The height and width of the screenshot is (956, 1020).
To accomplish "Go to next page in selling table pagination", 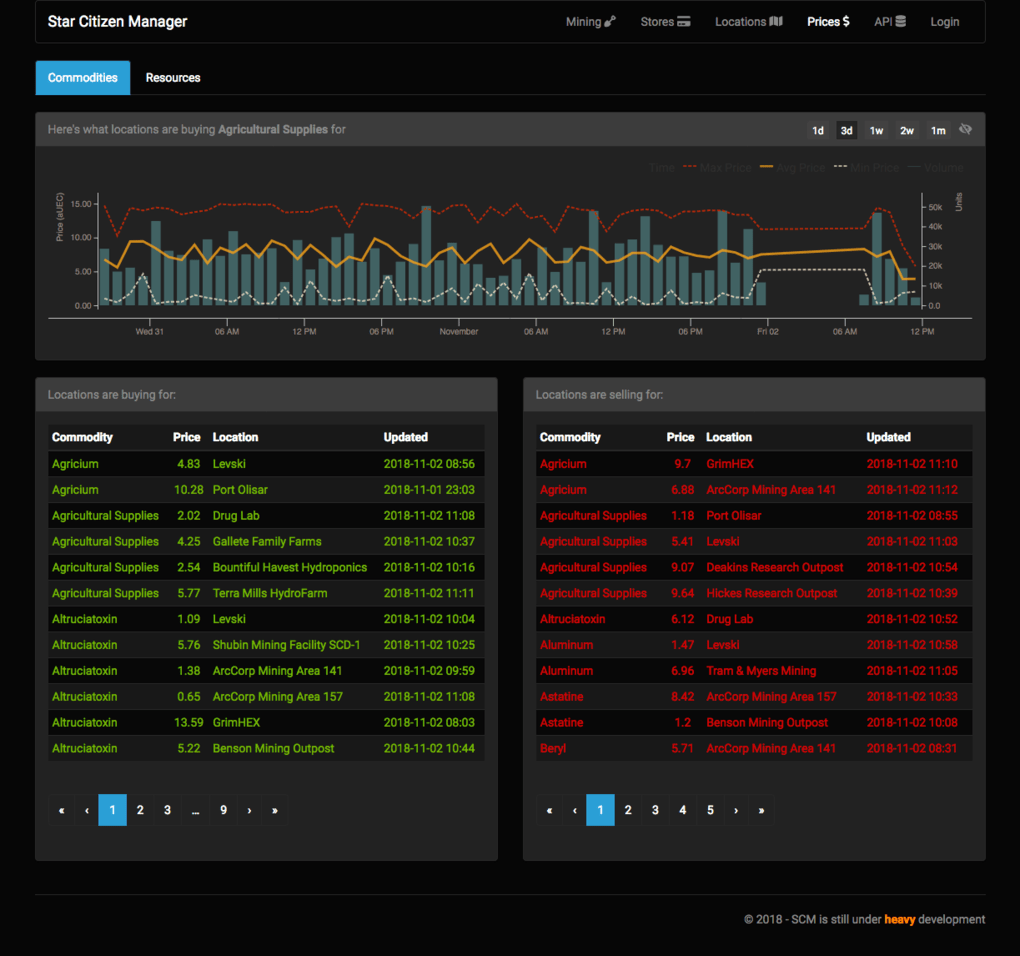I will click(x=736, y=810).
